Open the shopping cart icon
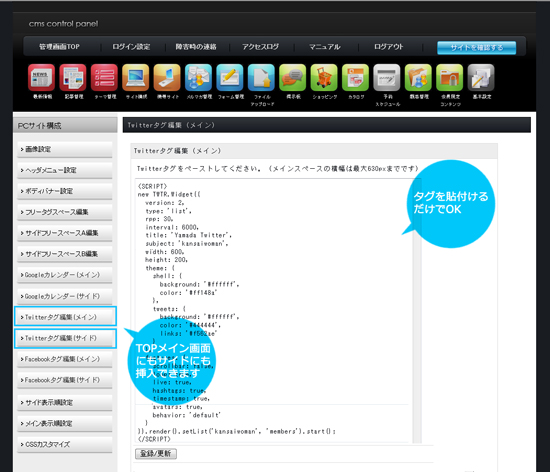This screenshot has width=550, height=472. [324, 77]
